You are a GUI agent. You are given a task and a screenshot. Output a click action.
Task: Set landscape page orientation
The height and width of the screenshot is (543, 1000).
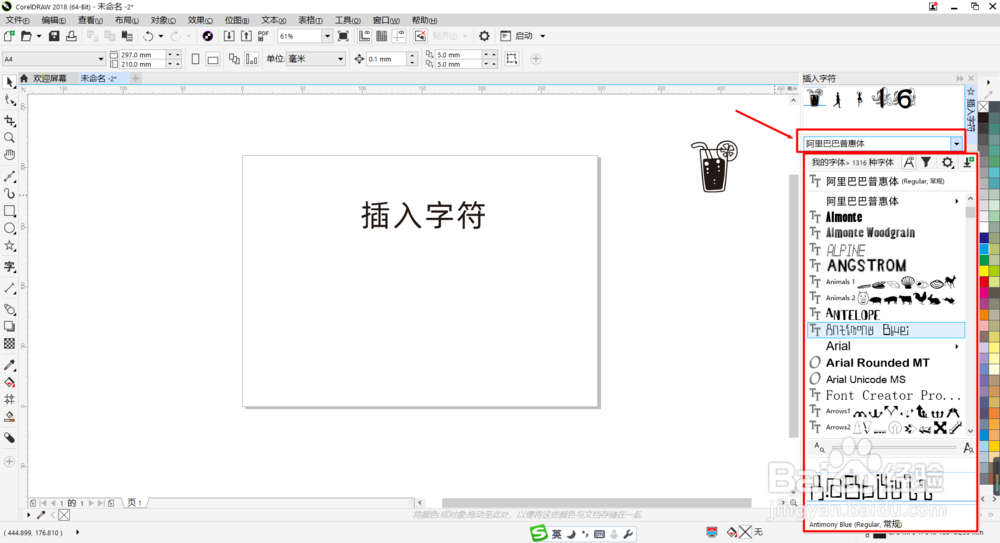tap(213, 59)
